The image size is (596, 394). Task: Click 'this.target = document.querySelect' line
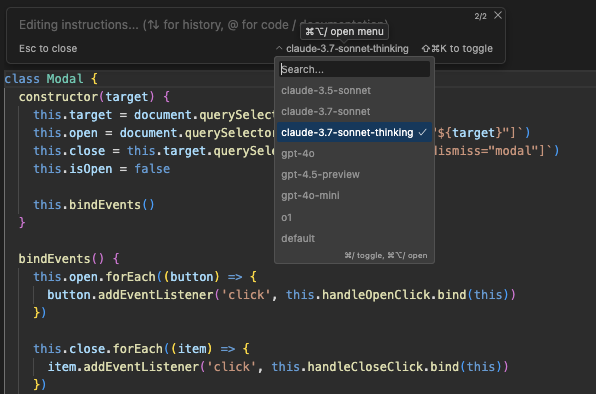pyautogui.click(x=154, y=115)
